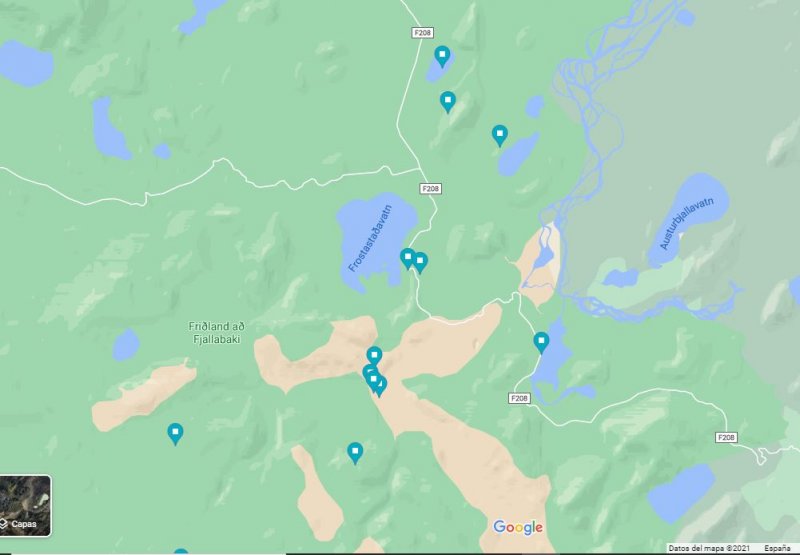Click the España link
The image size is (800, 555).
[777, 548]
